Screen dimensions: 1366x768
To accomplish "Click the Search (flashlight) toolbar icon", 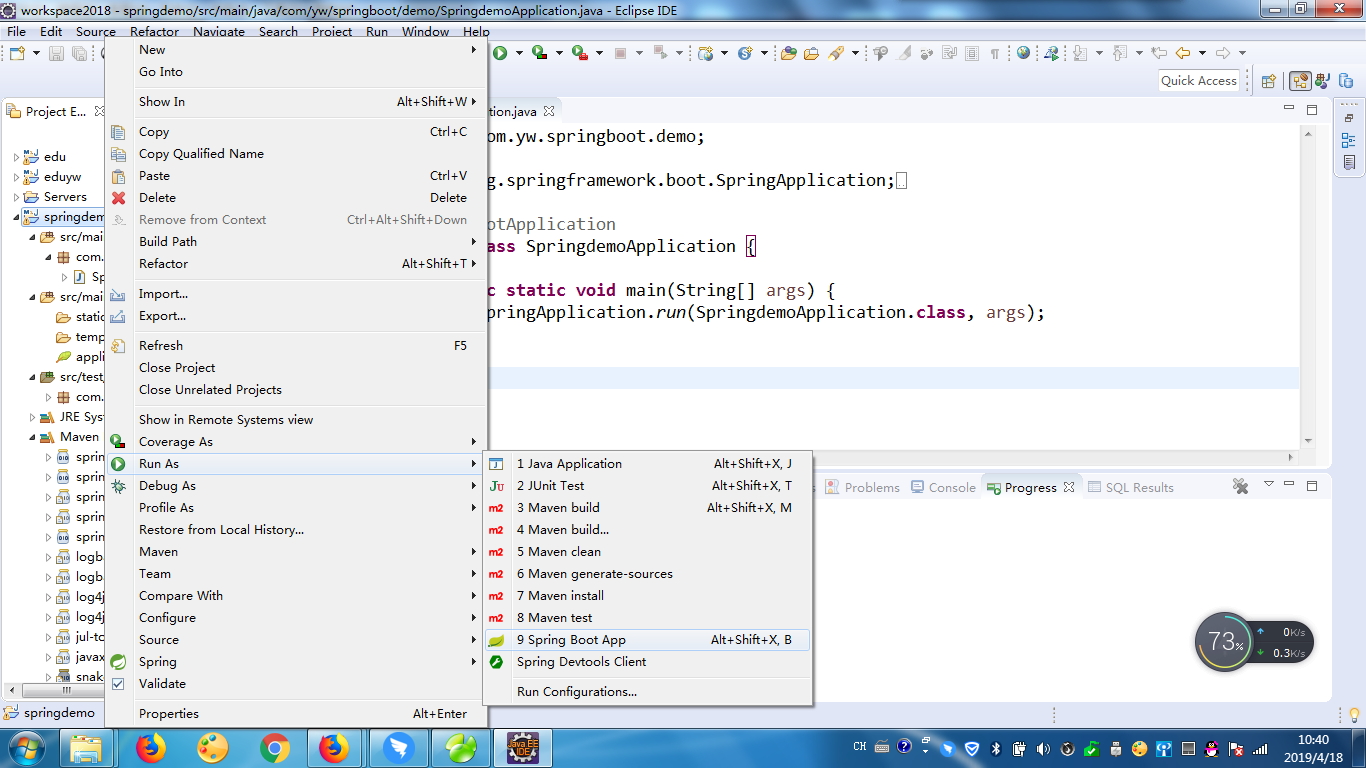I will click(837, 54).
